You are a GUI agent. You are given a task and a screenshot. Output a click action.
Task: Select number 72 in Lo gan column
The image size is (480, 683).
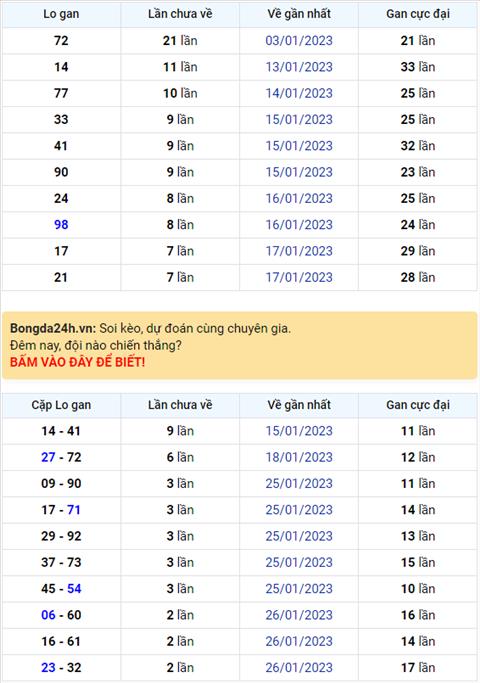tap(61, 41)
